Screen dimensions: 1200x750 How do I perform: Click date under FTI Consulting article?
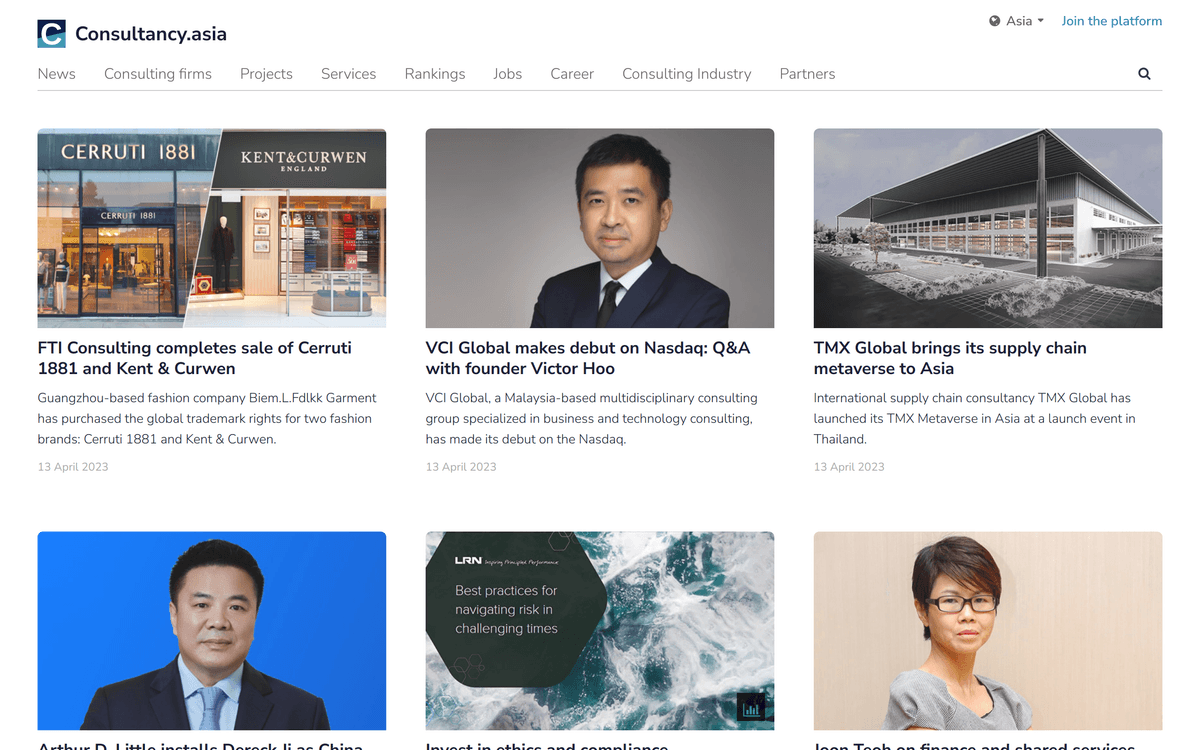click(x=73, y=467)
